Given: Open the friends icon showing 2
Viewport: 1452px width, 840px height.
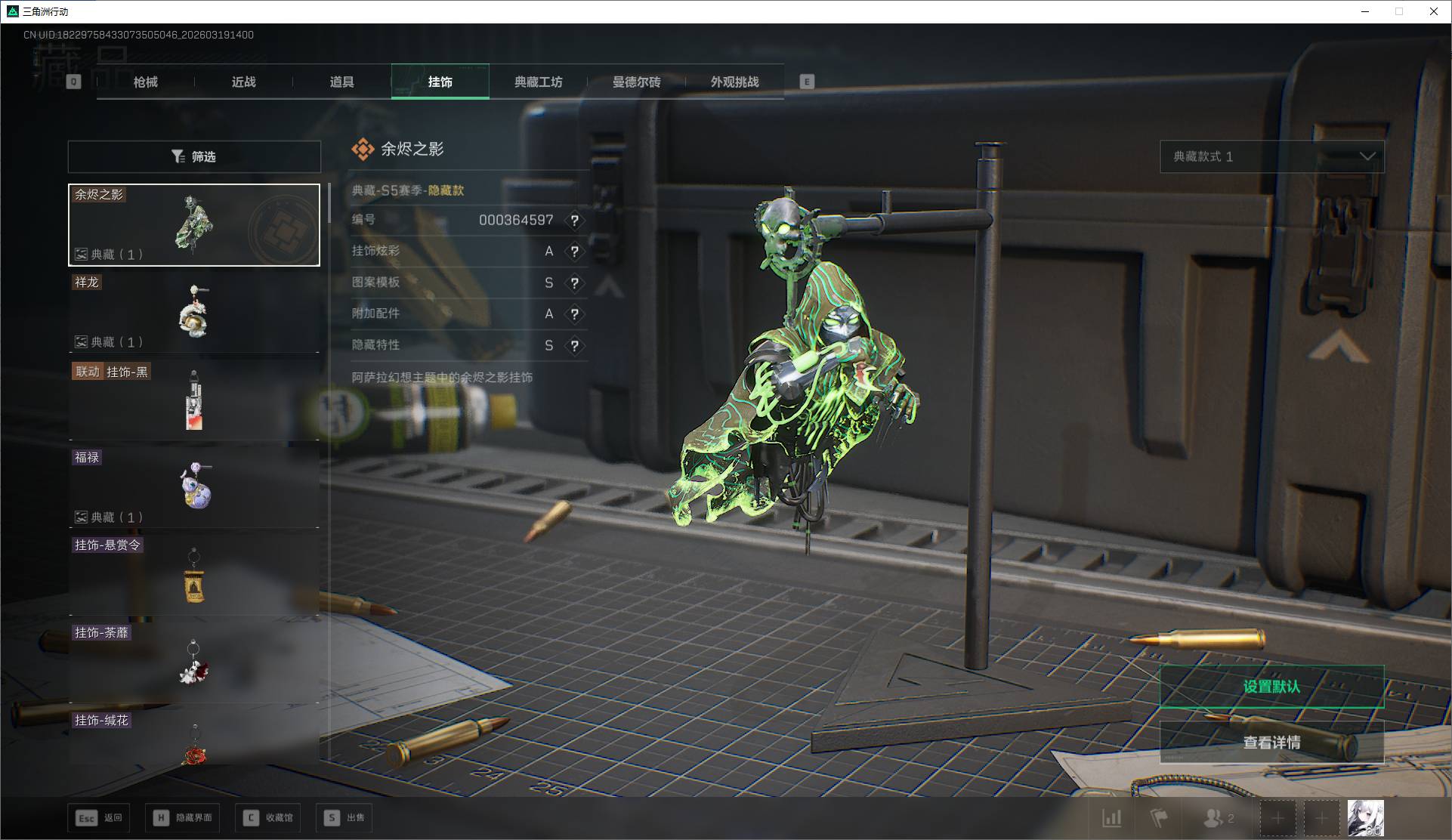Looking at the screenshot, I should tap(1218, 818).
